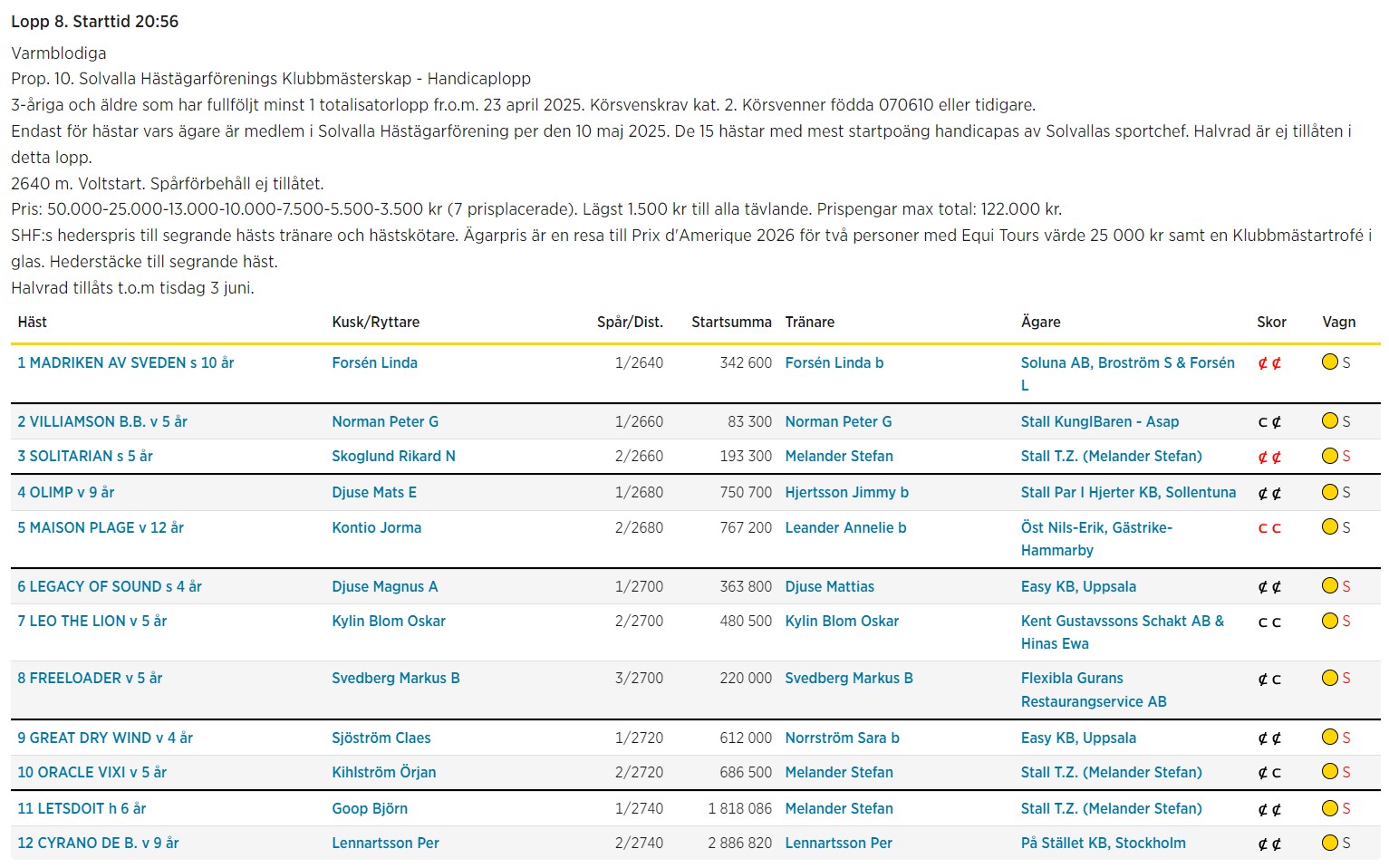Click shoe icons in LETSDOIT row
Screen dimensions: 1389x868
coord(1269,809)
